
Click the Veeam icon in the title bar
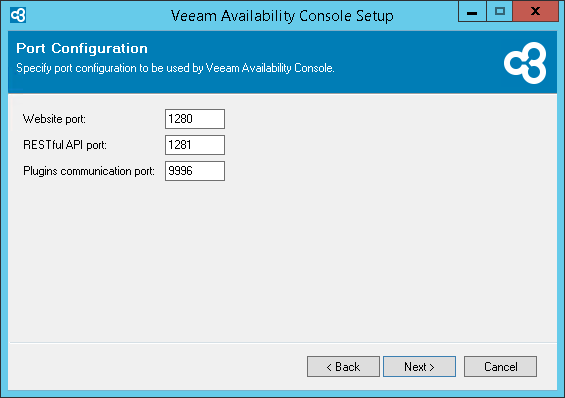[18, 15]
